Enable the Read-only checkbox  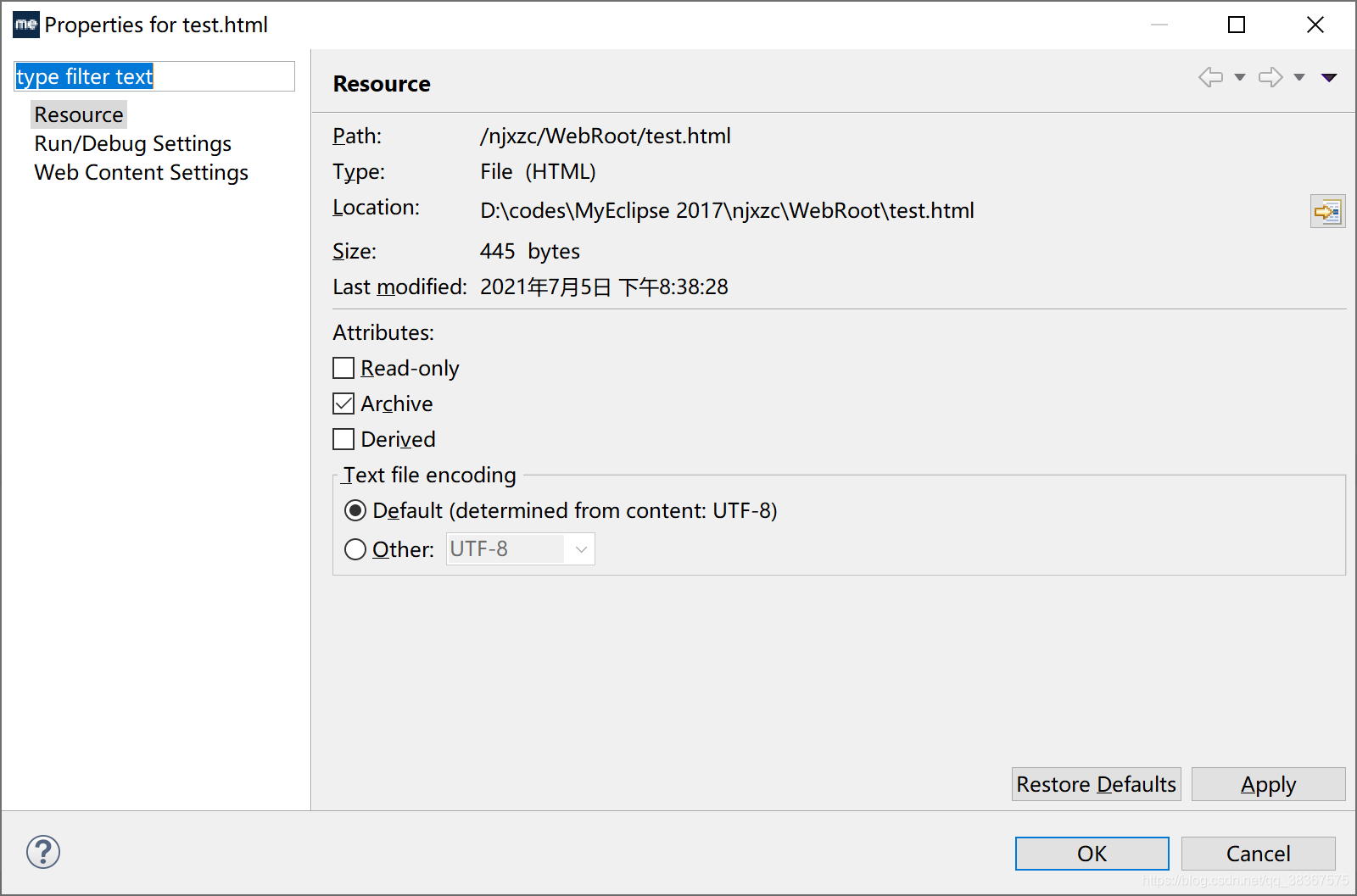pos(343,368)
